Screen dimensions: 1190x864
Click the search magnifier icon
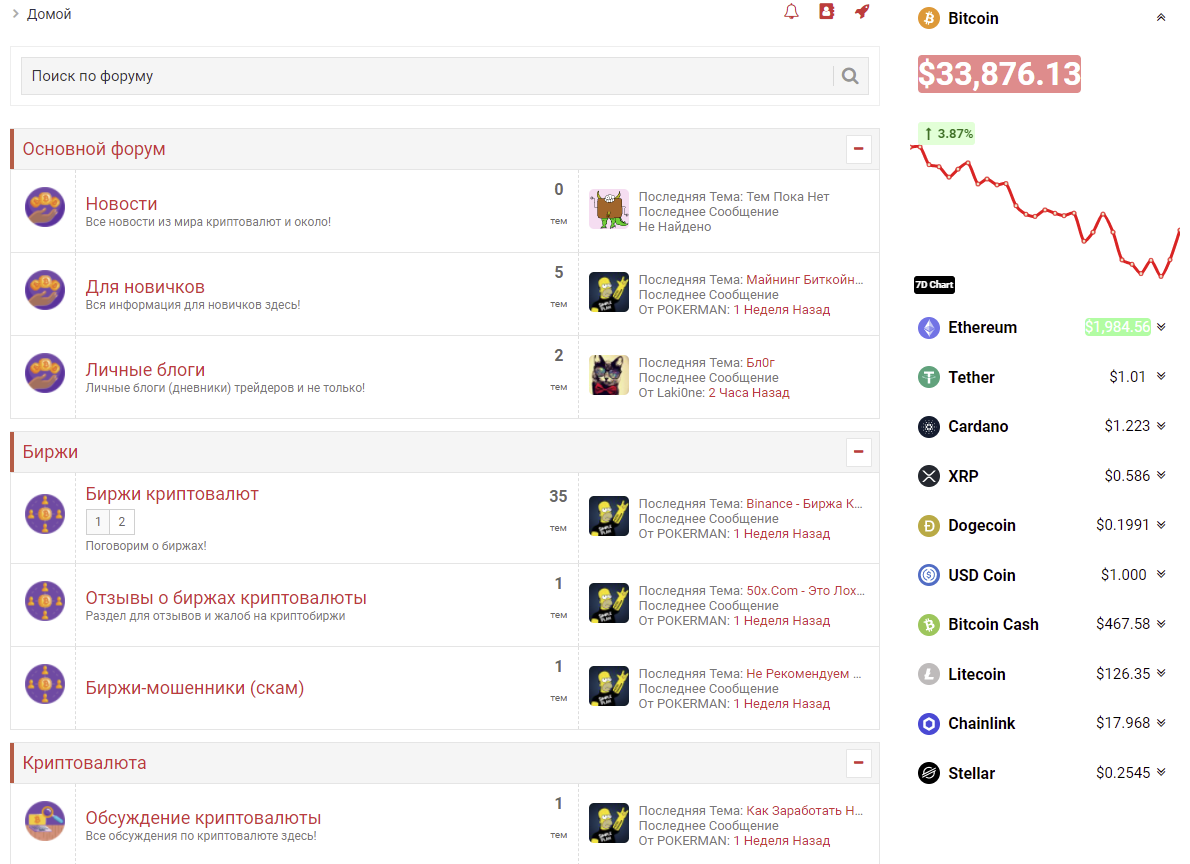pyautogui.click(x=850, y=76)
